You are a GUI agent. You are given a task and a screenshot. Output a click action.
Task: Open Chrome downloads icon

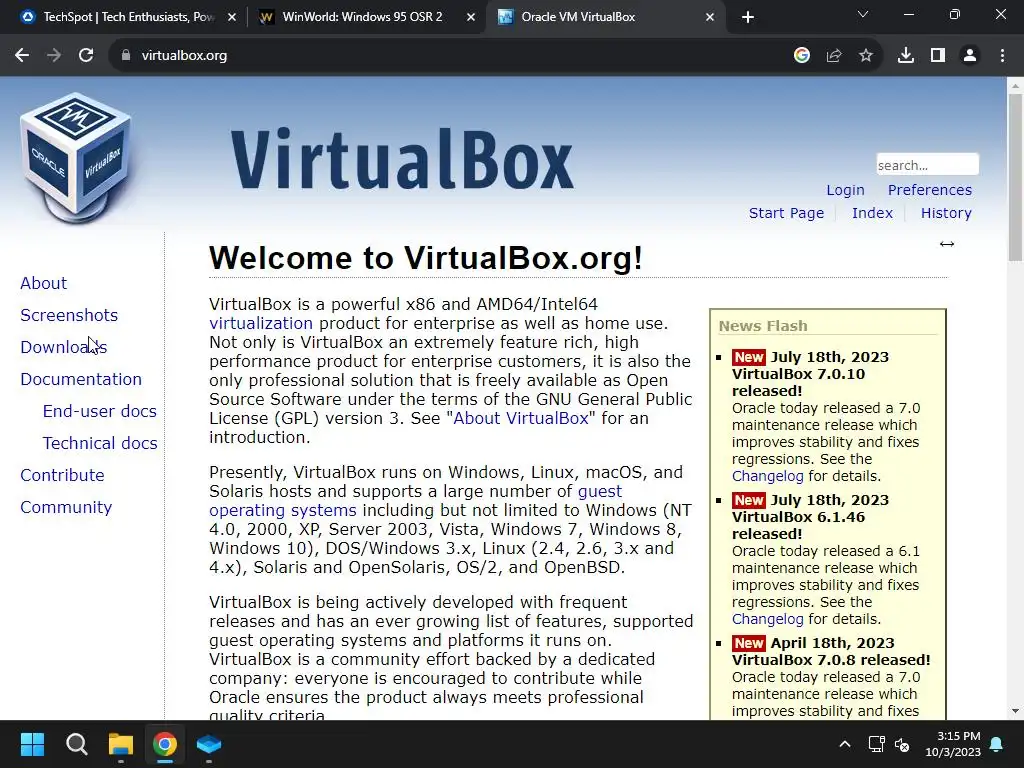pos(906,56)
